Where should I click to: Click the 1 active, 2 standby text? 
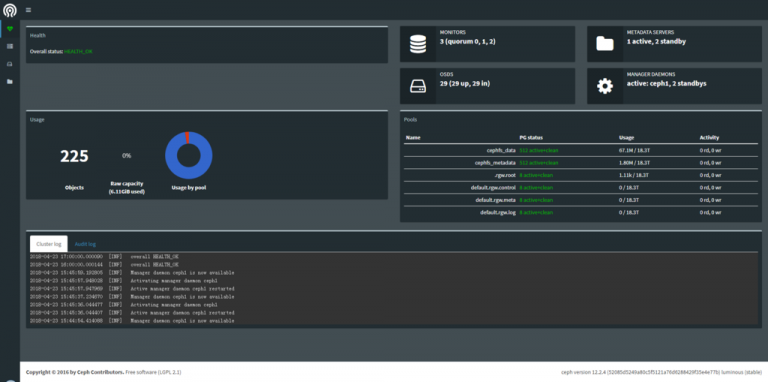tap(656, 42)
